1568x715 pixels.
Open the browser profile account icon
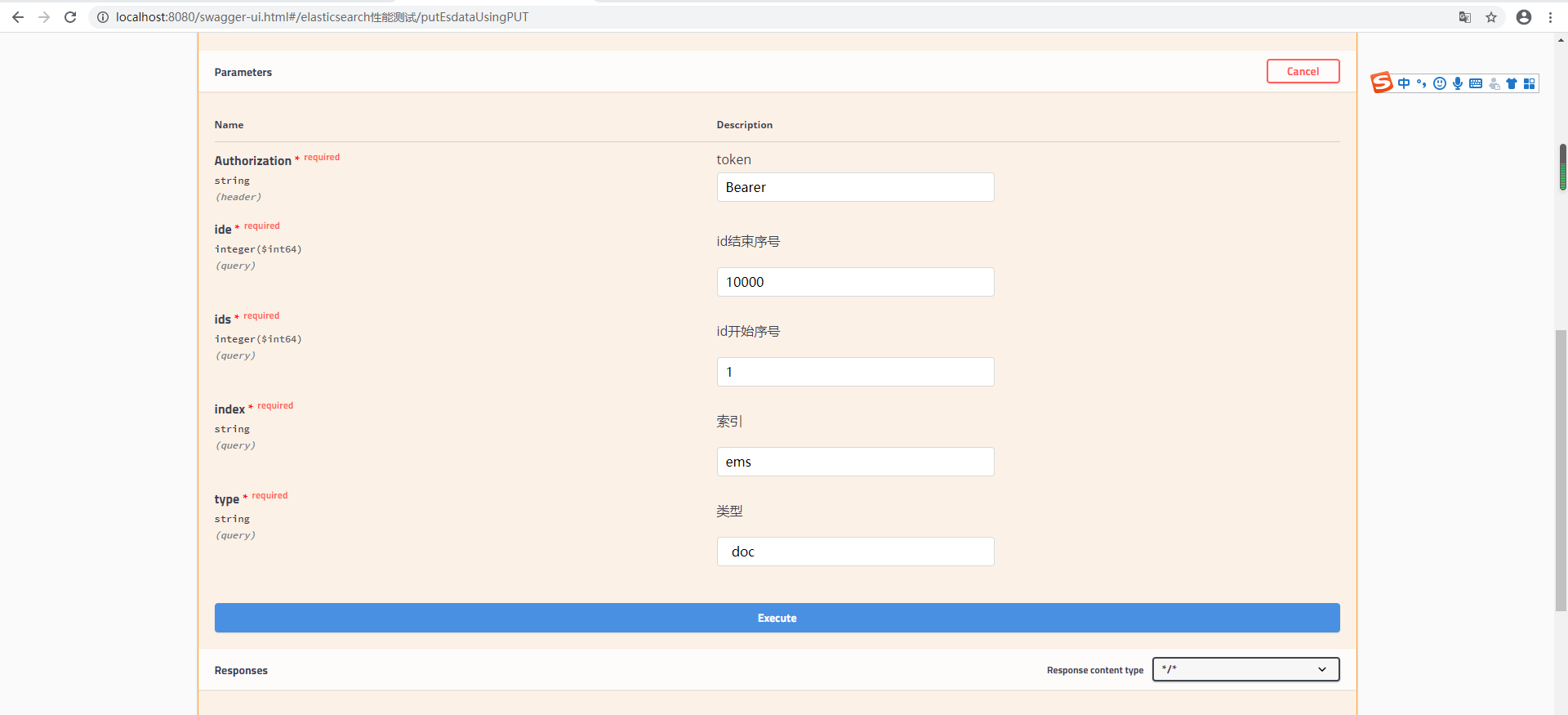pos(1524,17)
